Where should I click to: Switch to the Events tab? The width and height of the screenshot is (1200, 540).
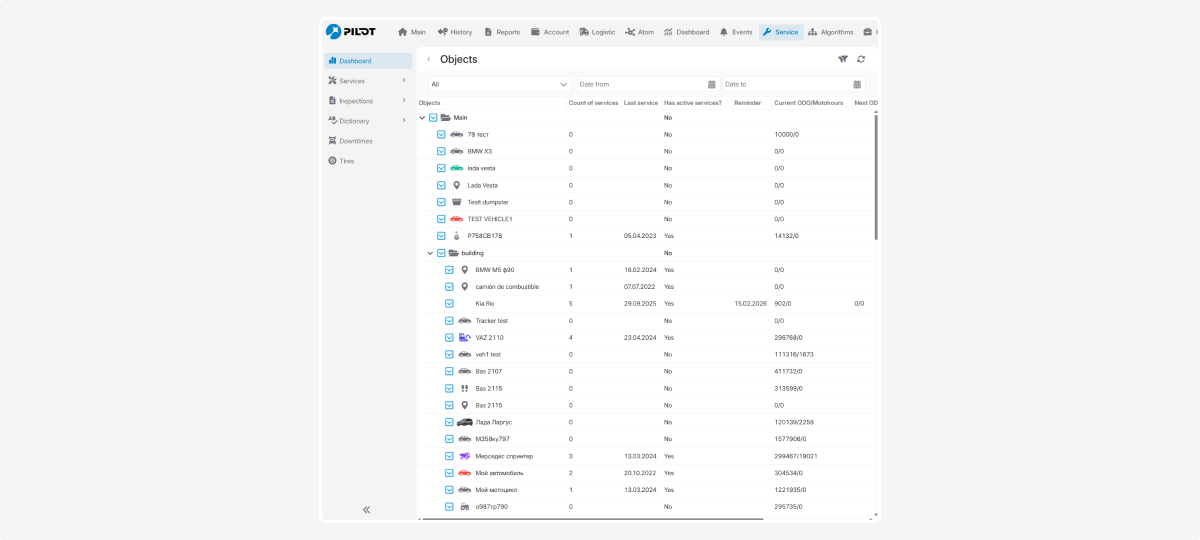[735, 32]
